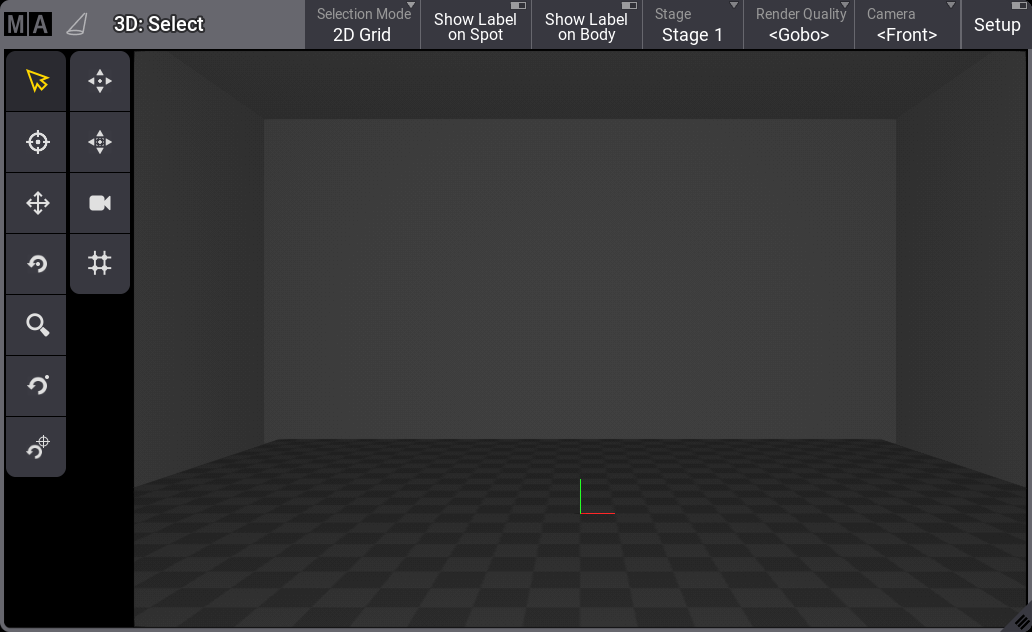Toggle the Setup option

(996, 25)
